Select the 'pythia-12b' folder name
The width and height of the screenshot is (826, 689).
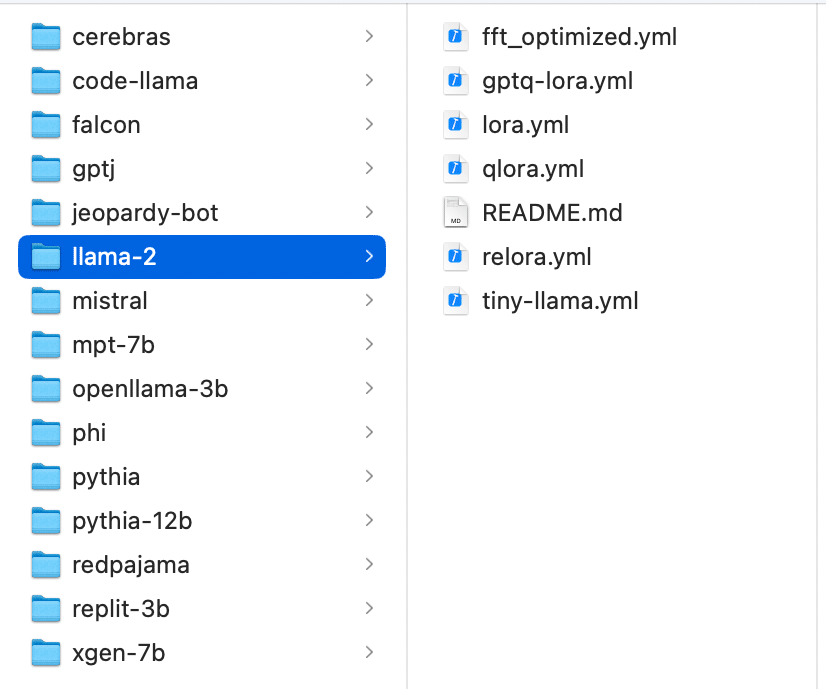[132, 522]
